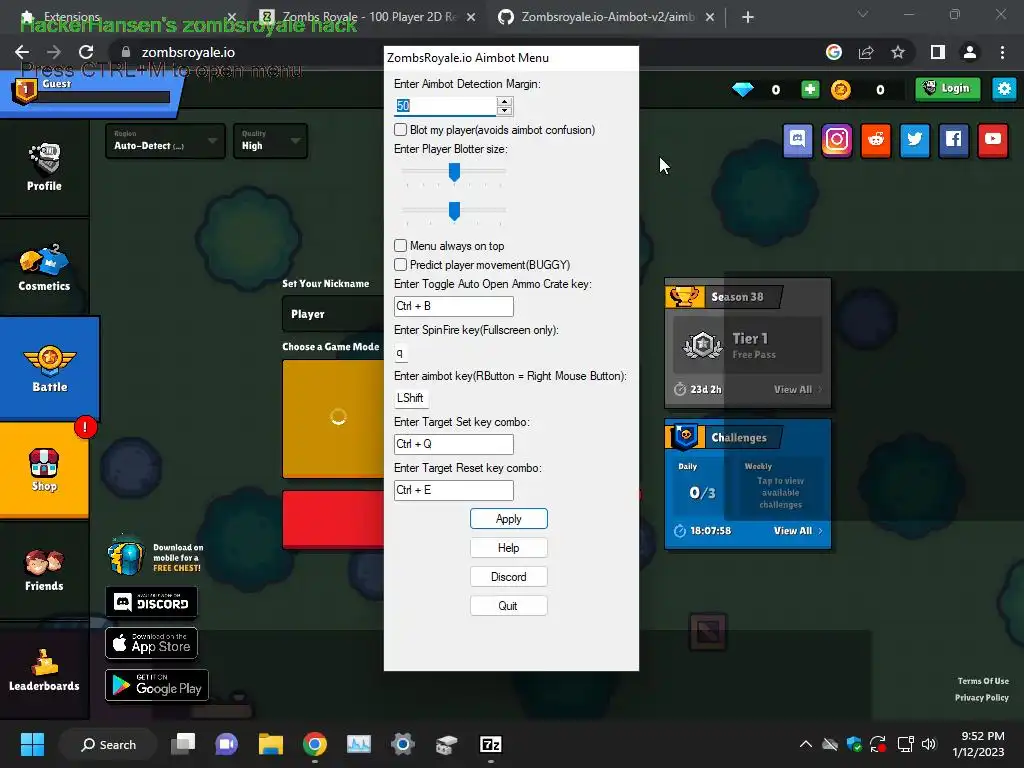Click the taskbar Search box
The height and width of the screenshot is (768, 1024).
tap(108, 744)
